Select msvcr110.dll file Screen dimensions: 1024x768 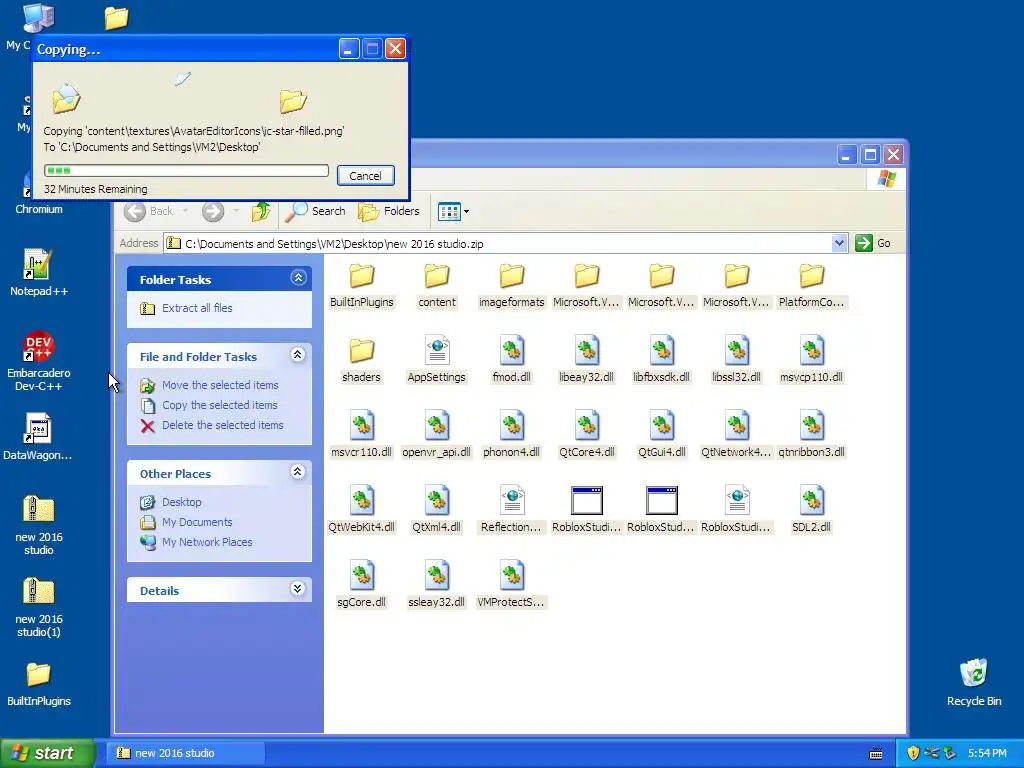(x=361, y=436)
